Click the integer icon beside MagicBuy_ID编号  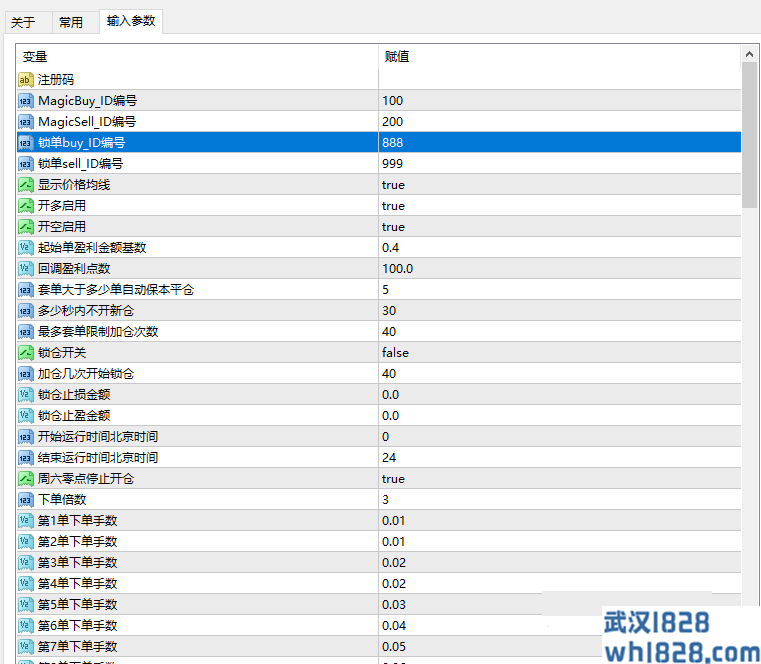(26, 100)
